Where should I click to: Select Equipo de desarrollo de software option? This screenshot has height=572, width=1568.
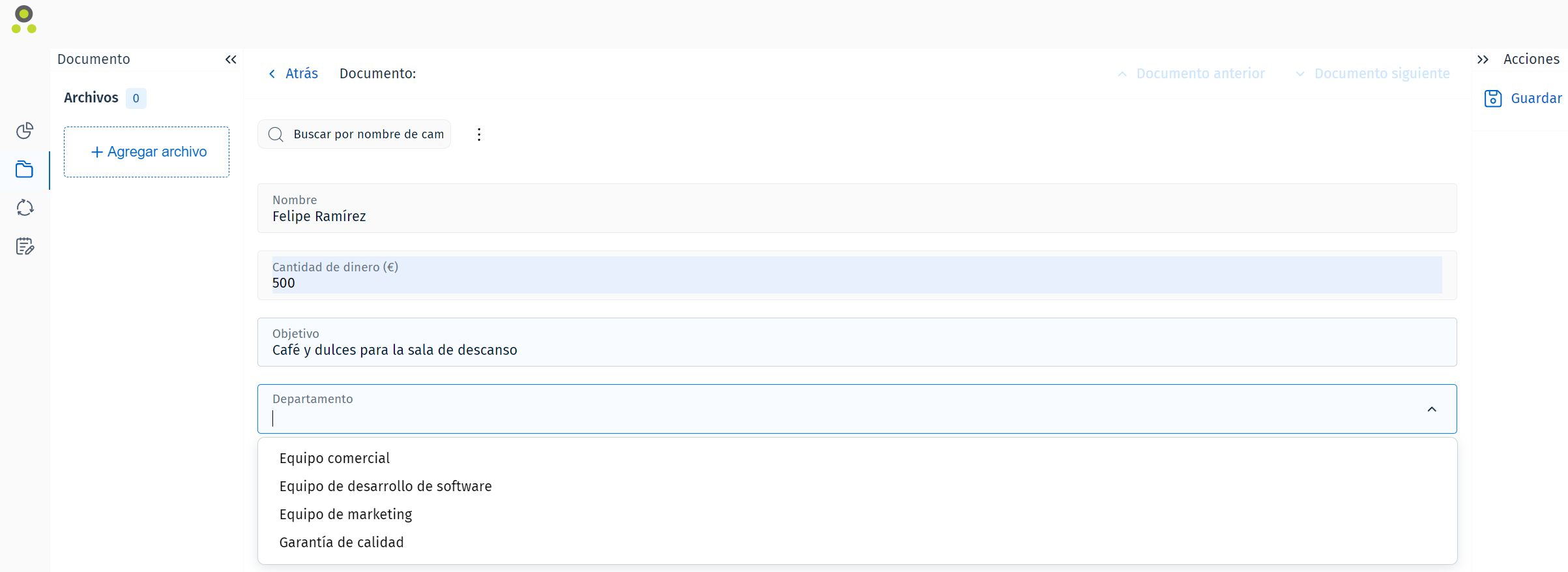(x=857, y=487)
